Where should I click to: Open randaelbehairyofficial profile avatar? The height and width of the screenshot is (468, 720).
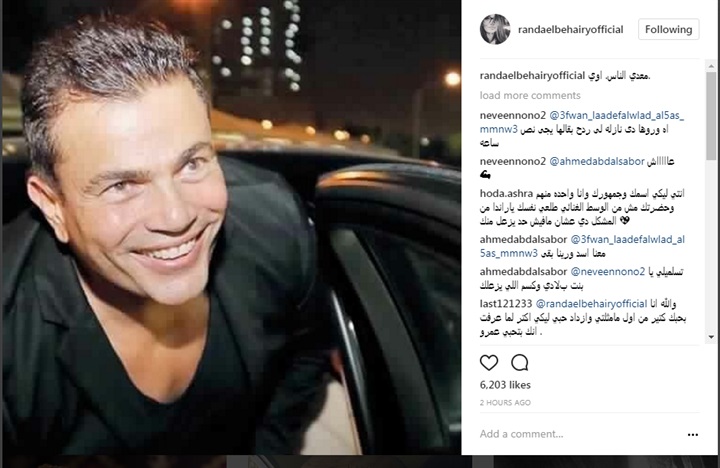tap(495, 29)
